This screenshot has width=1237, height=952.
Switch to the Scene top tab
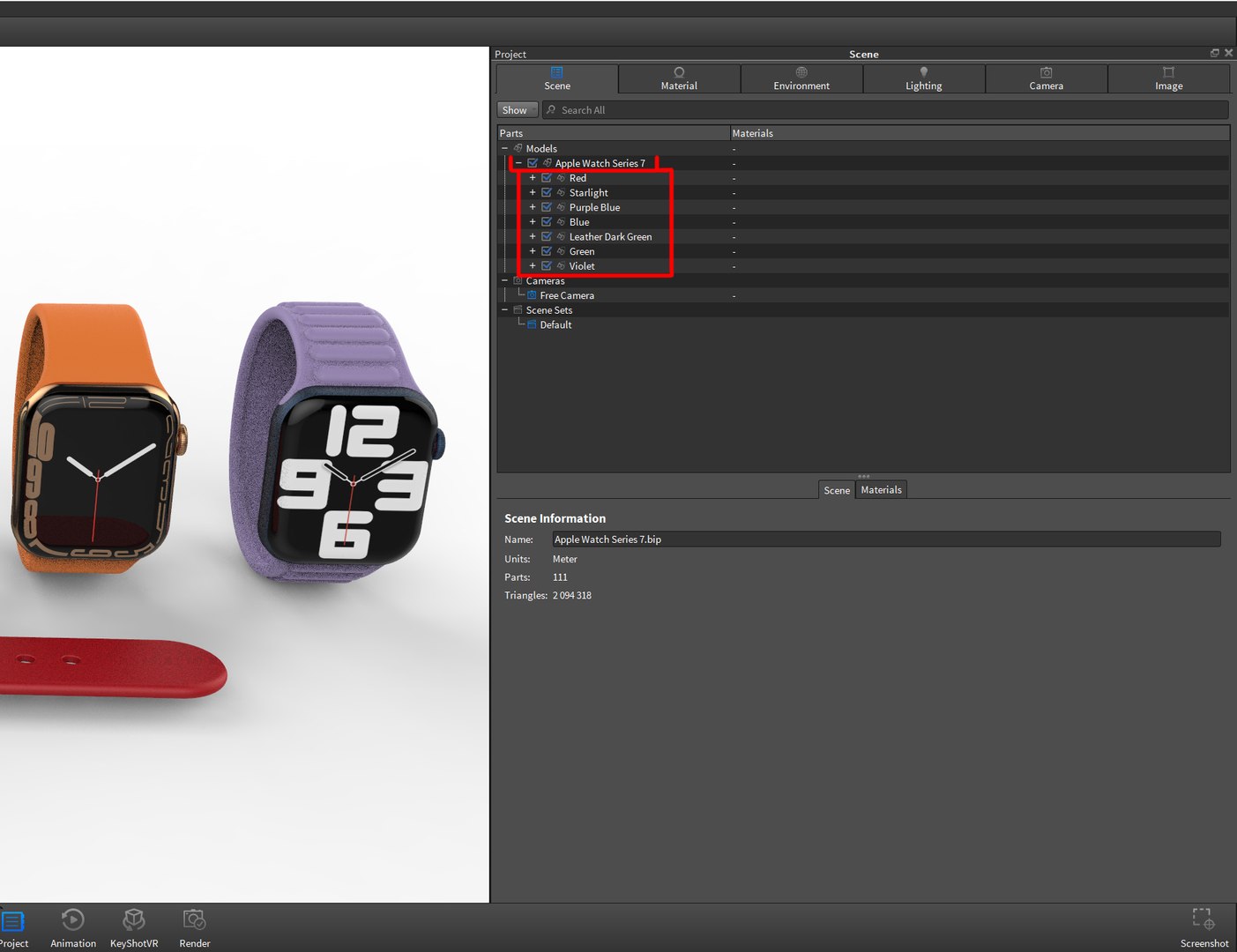pos(557,78)
